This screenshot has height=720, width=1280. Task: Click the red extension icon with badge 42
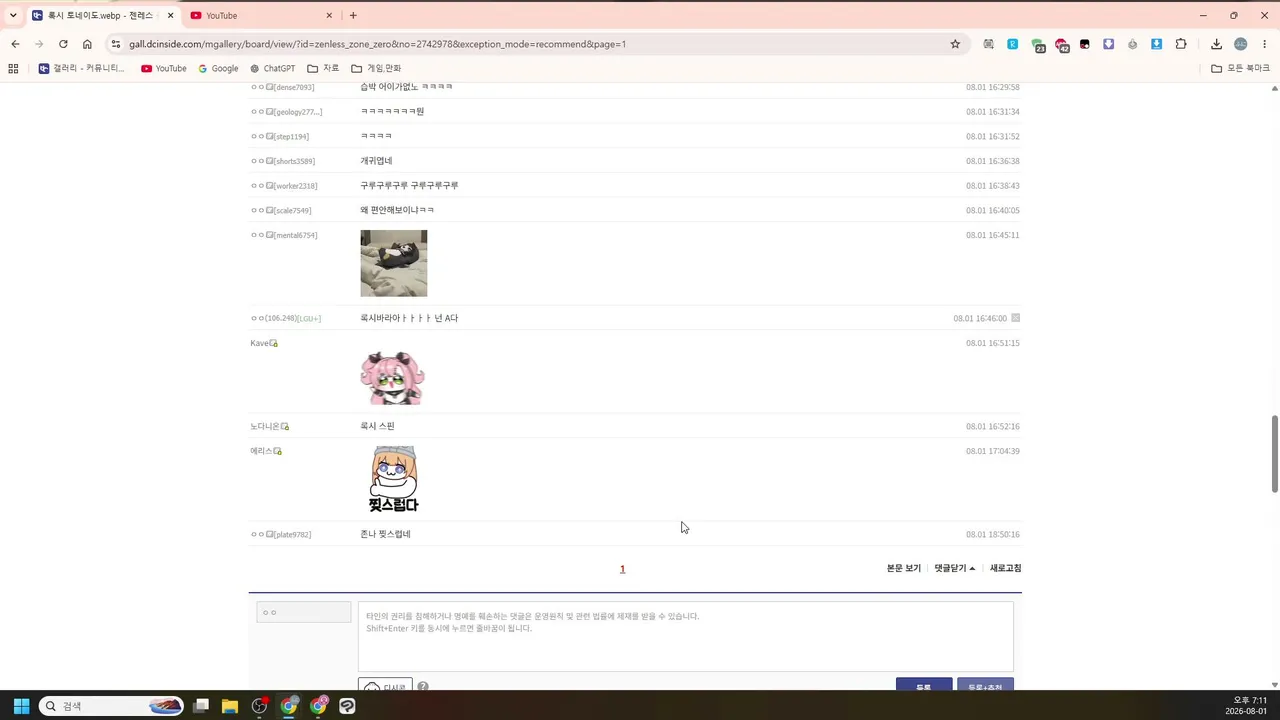click(1061, 45)
